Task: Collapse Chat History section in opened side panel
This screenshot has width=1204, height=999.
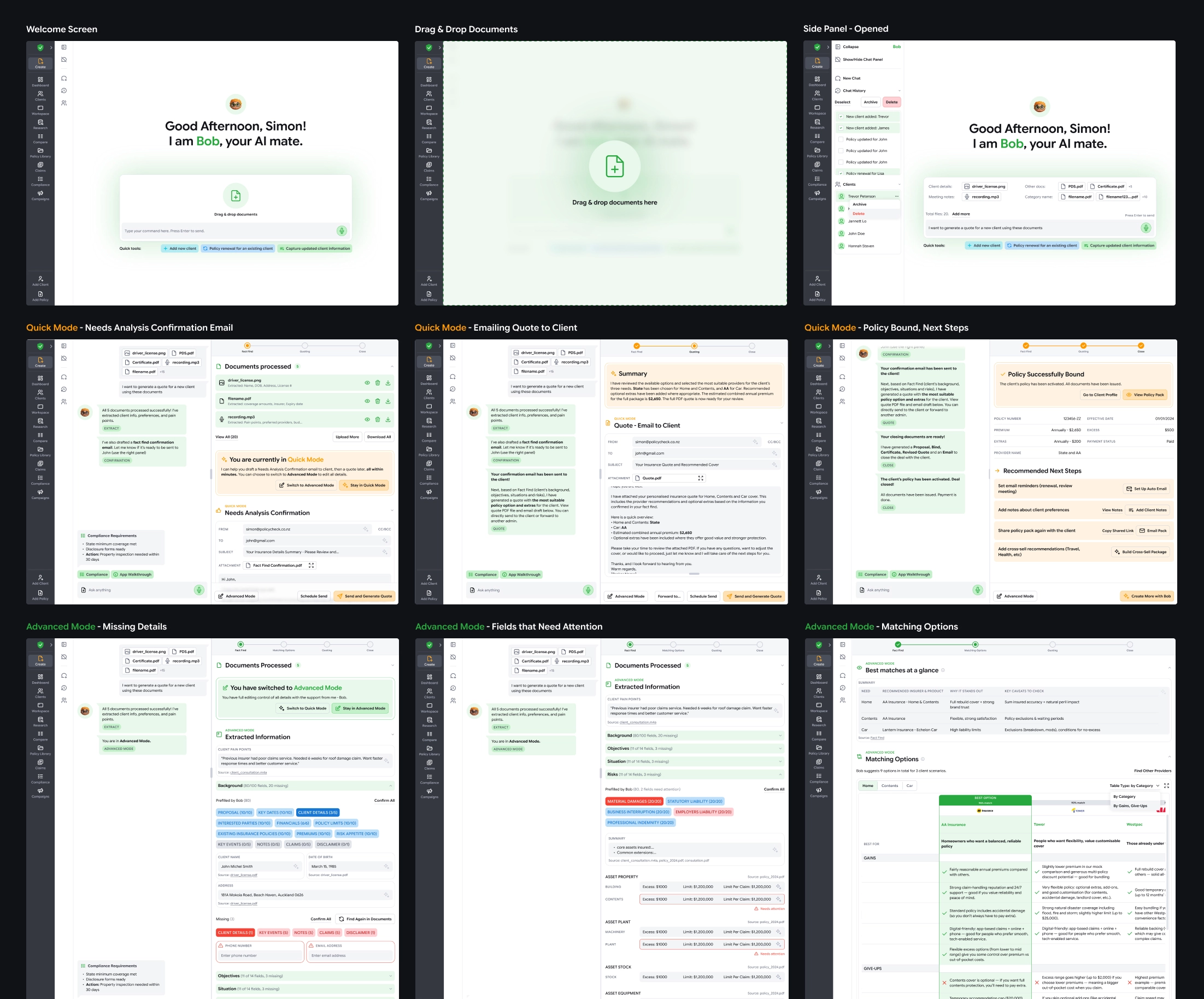Action: pyautogui.click(x=899, y=91)
